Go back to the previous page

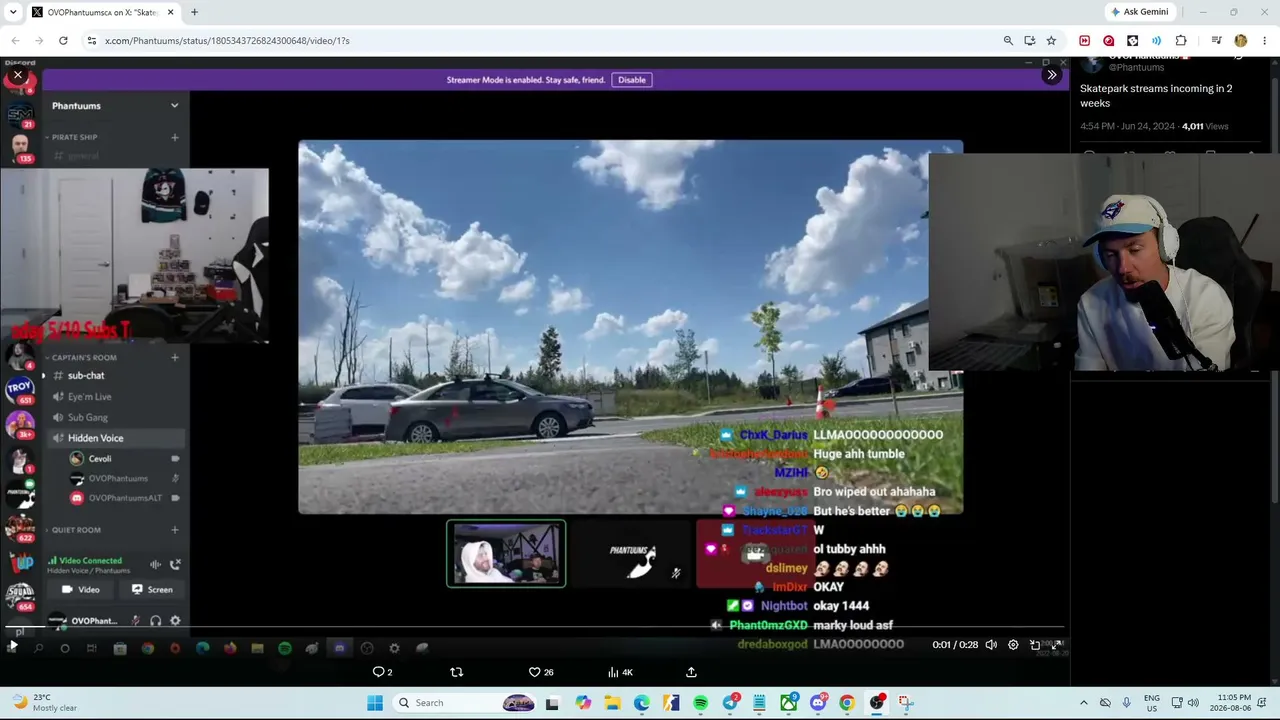point(15,41)
